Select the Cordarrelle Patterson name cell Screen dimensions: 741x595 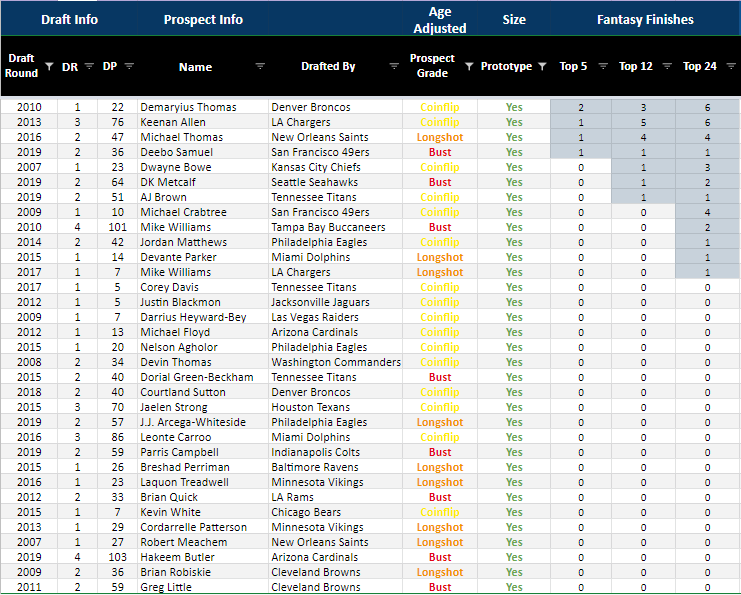[203, 527]
